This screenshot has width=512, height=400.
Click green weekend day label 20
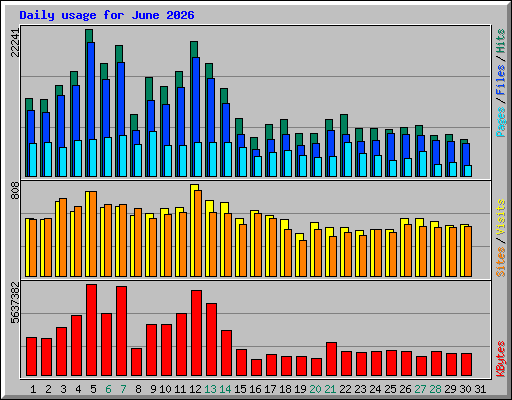pyautogui.click(x=315, y=389)
